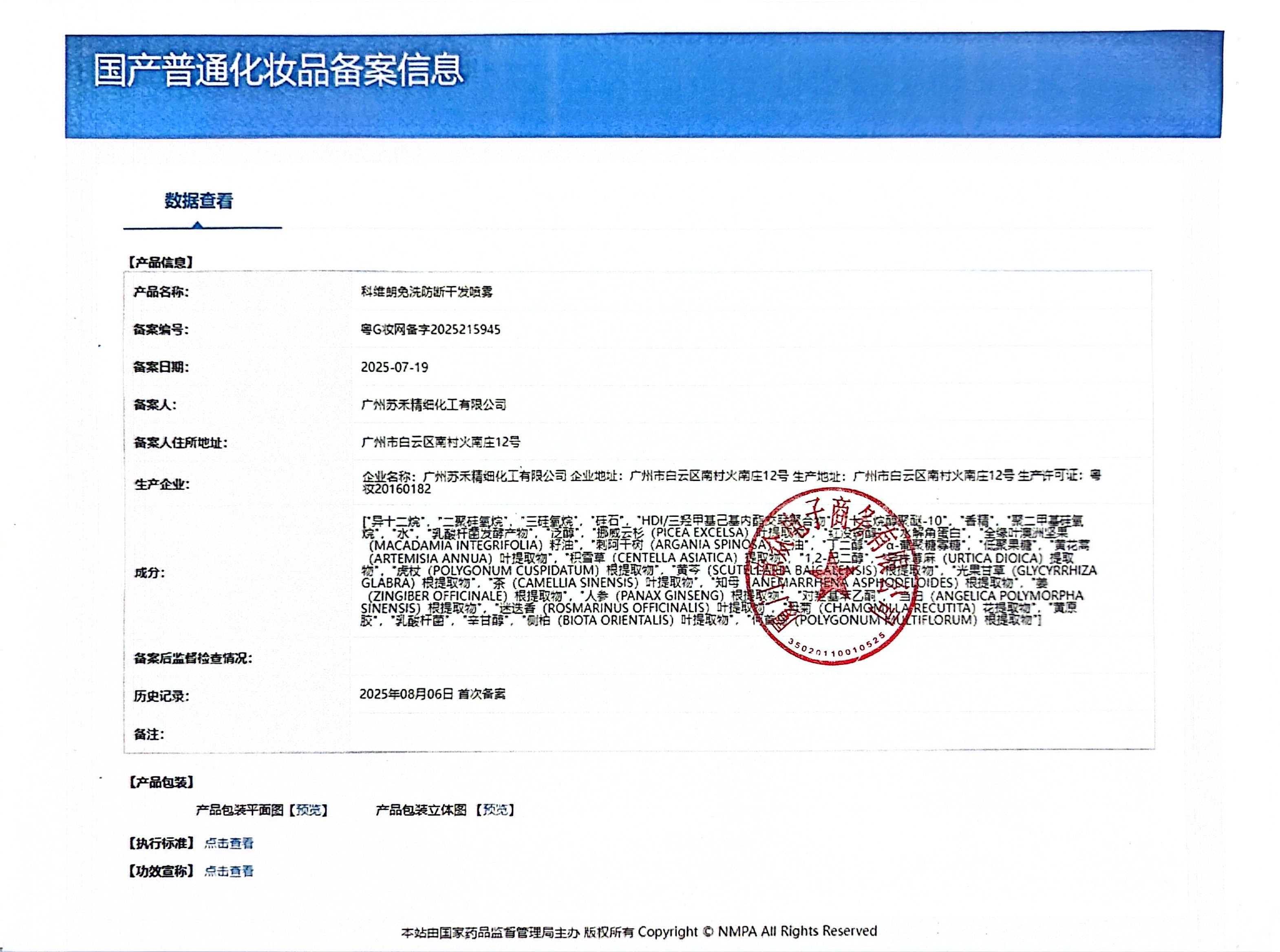Screen dimensions: 1280x952
Task: Click the 成分 ingredient list text
Action: 576,571
